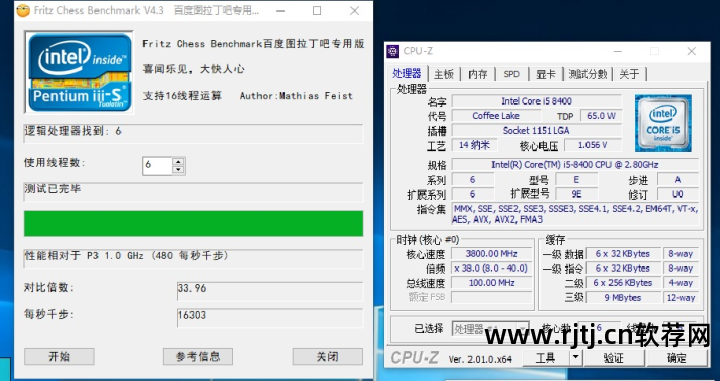Click the thread count down arrow
Screen dimensions: 720x381
pos(178,170)
